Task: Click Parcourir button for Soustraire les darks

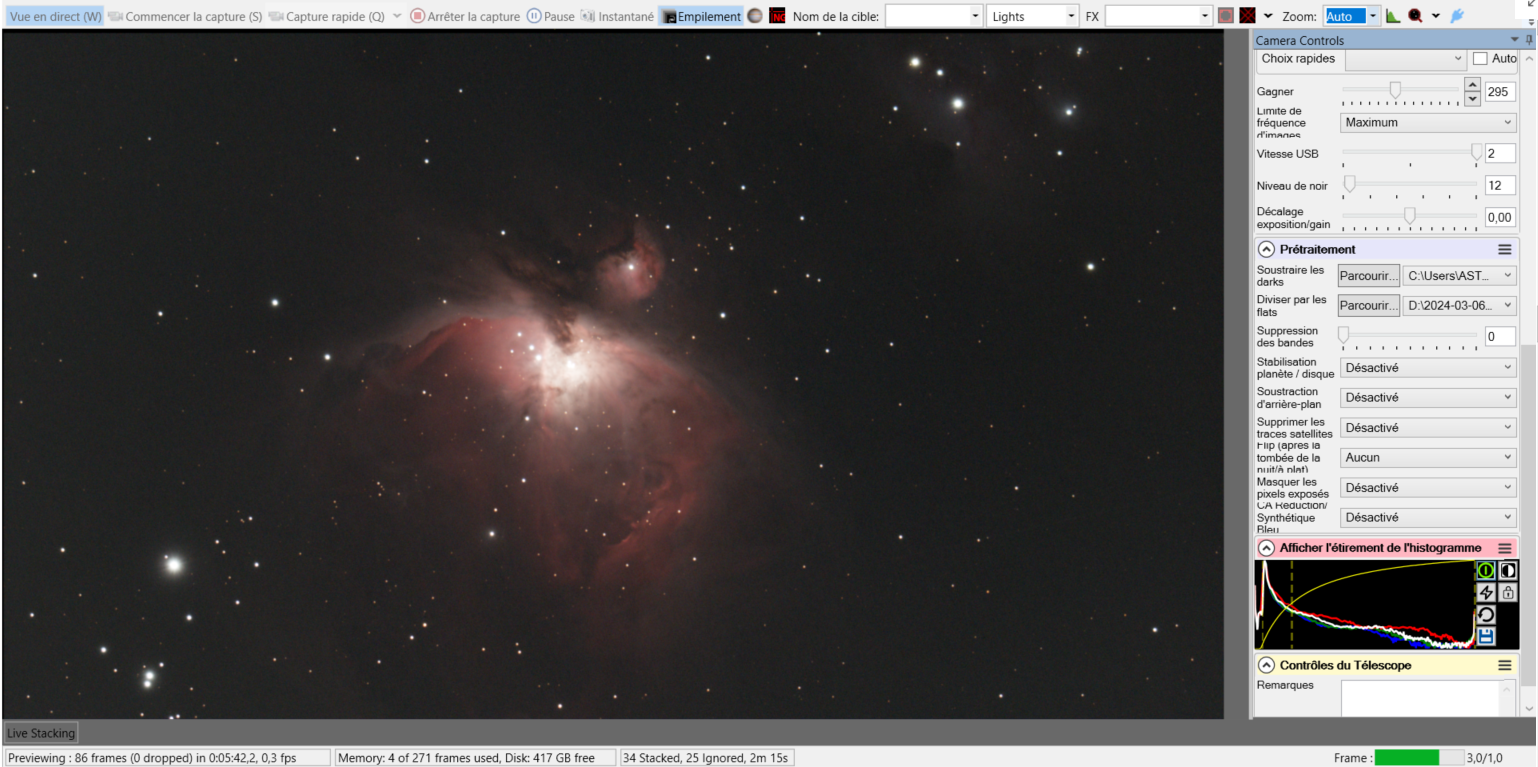Action: [1369, 275]
